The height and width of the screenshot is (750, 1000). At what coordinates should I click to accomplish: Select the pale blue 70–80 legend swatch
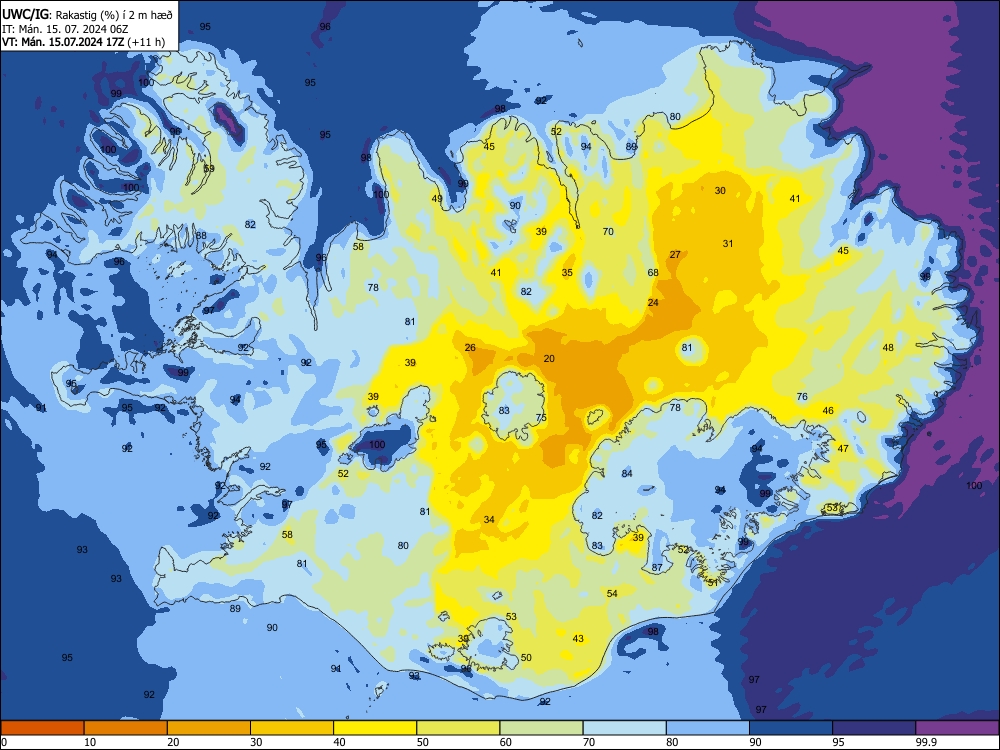tap(624, 728)
